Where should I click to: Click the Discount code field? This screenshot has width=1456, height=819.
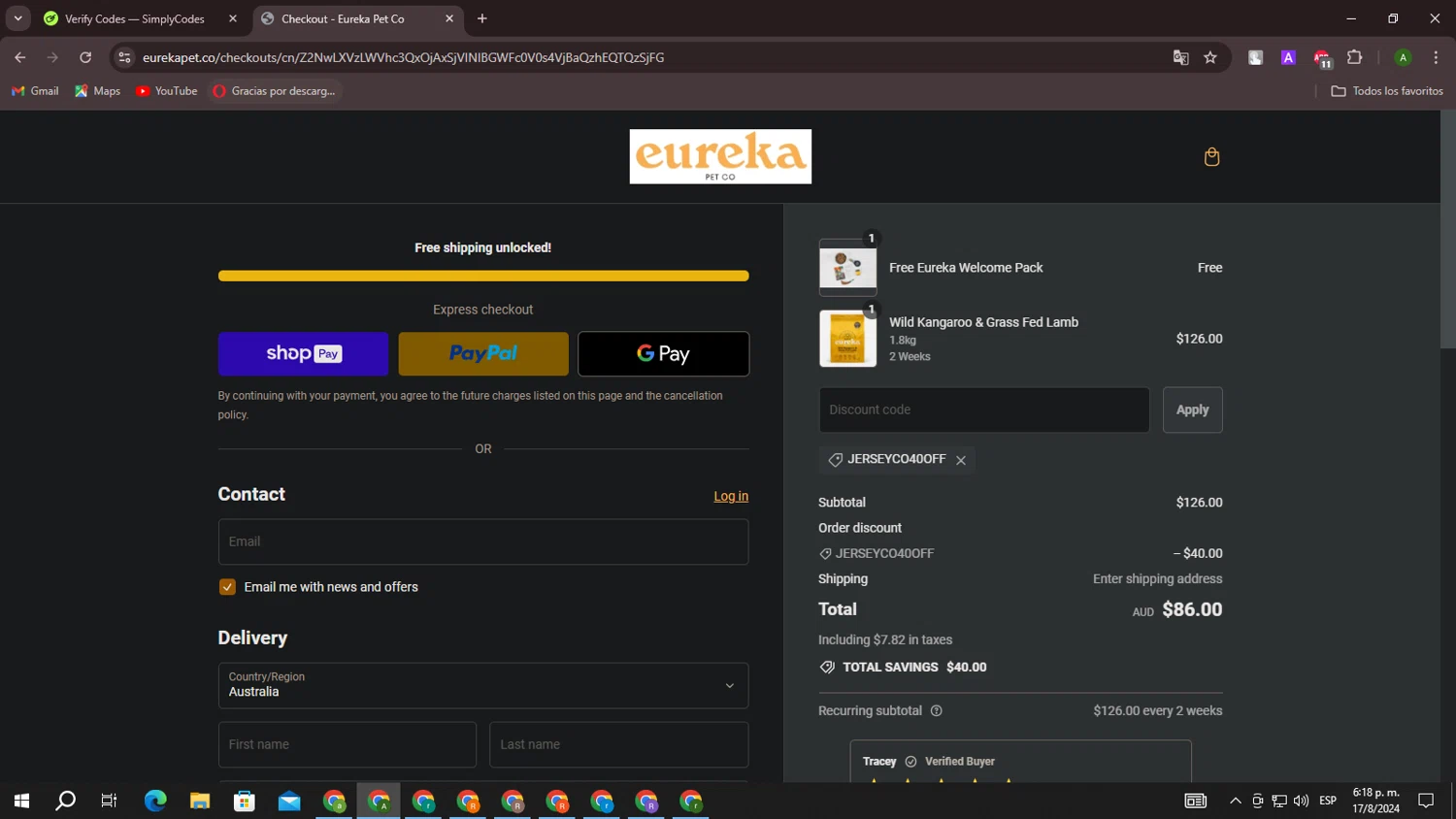(984, 409)
